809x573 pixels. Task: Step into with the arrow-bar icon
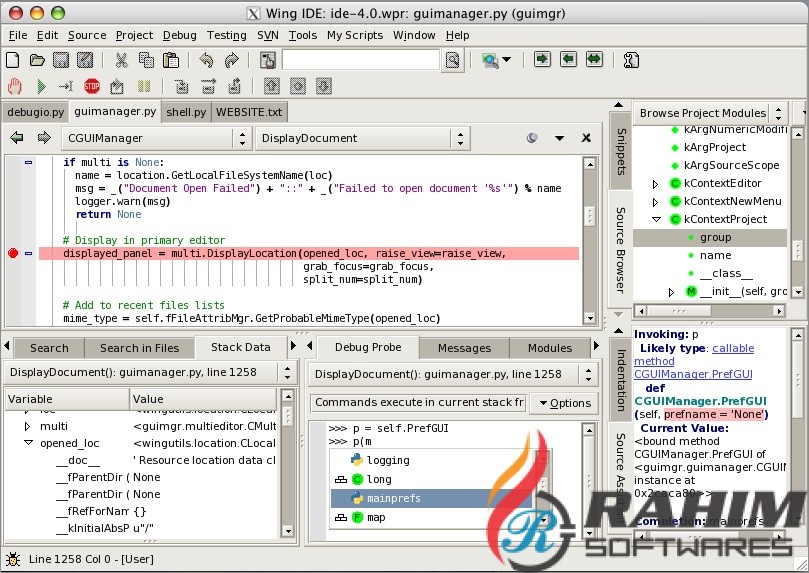click(66, 86)
